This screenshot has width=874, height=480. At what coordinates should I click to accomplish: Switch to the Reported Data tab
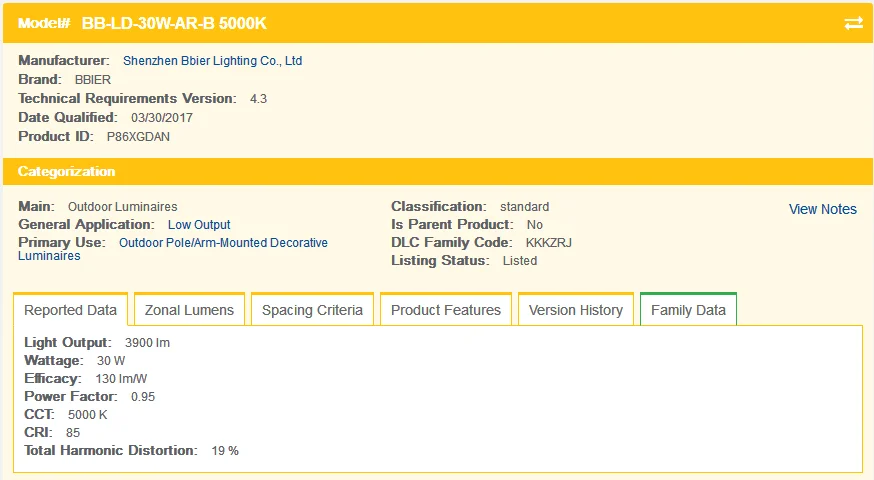tap(70, 310)
